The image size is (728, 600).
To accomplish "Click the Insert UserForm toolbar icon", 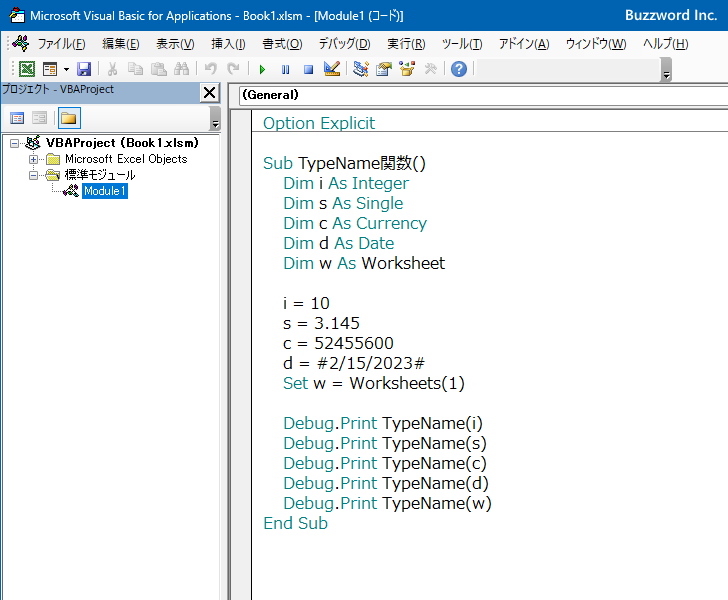I will point(50,69).
